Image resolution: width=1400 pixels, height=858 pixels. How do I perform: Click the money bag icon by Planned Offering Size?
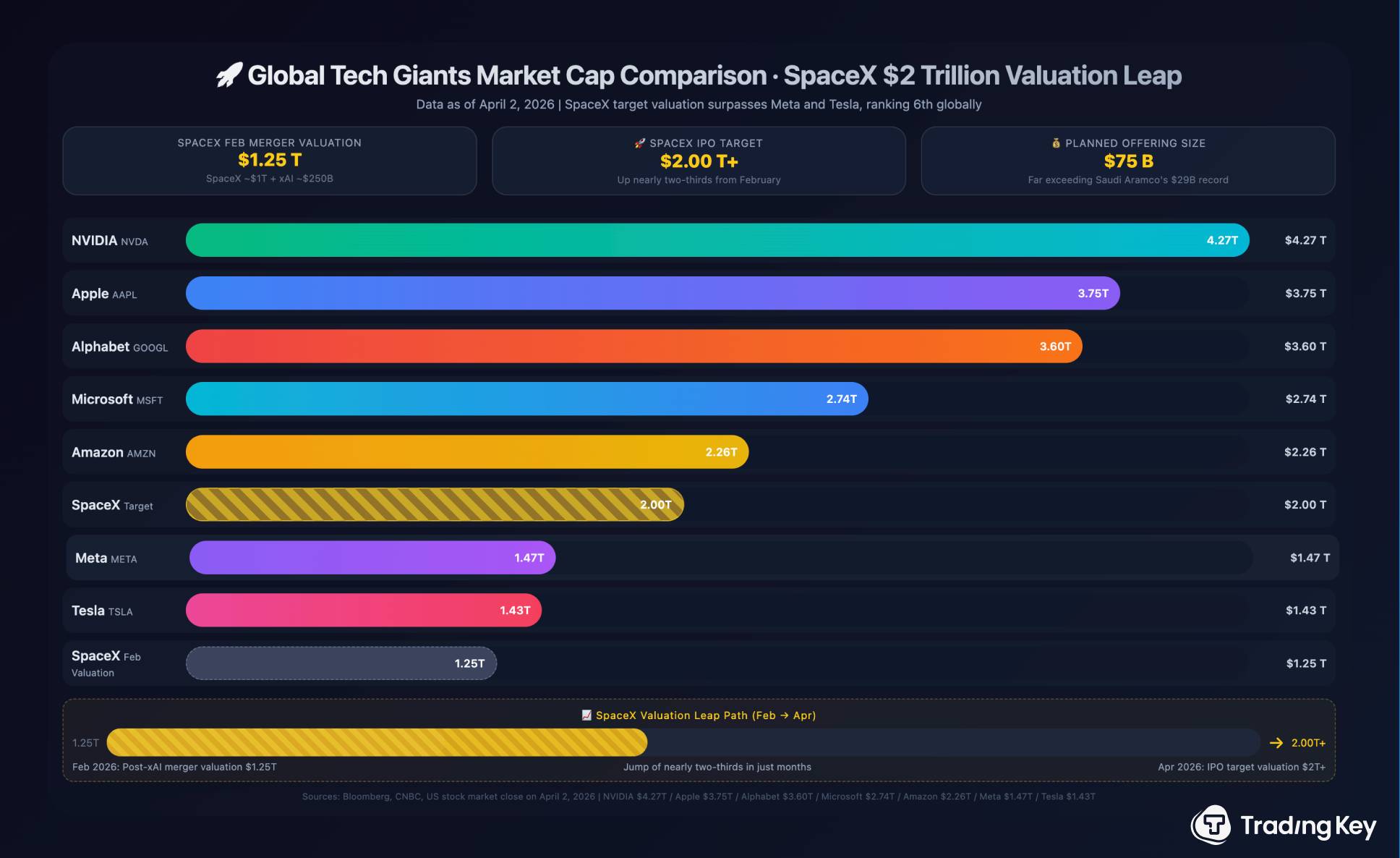coord(1056,143)
